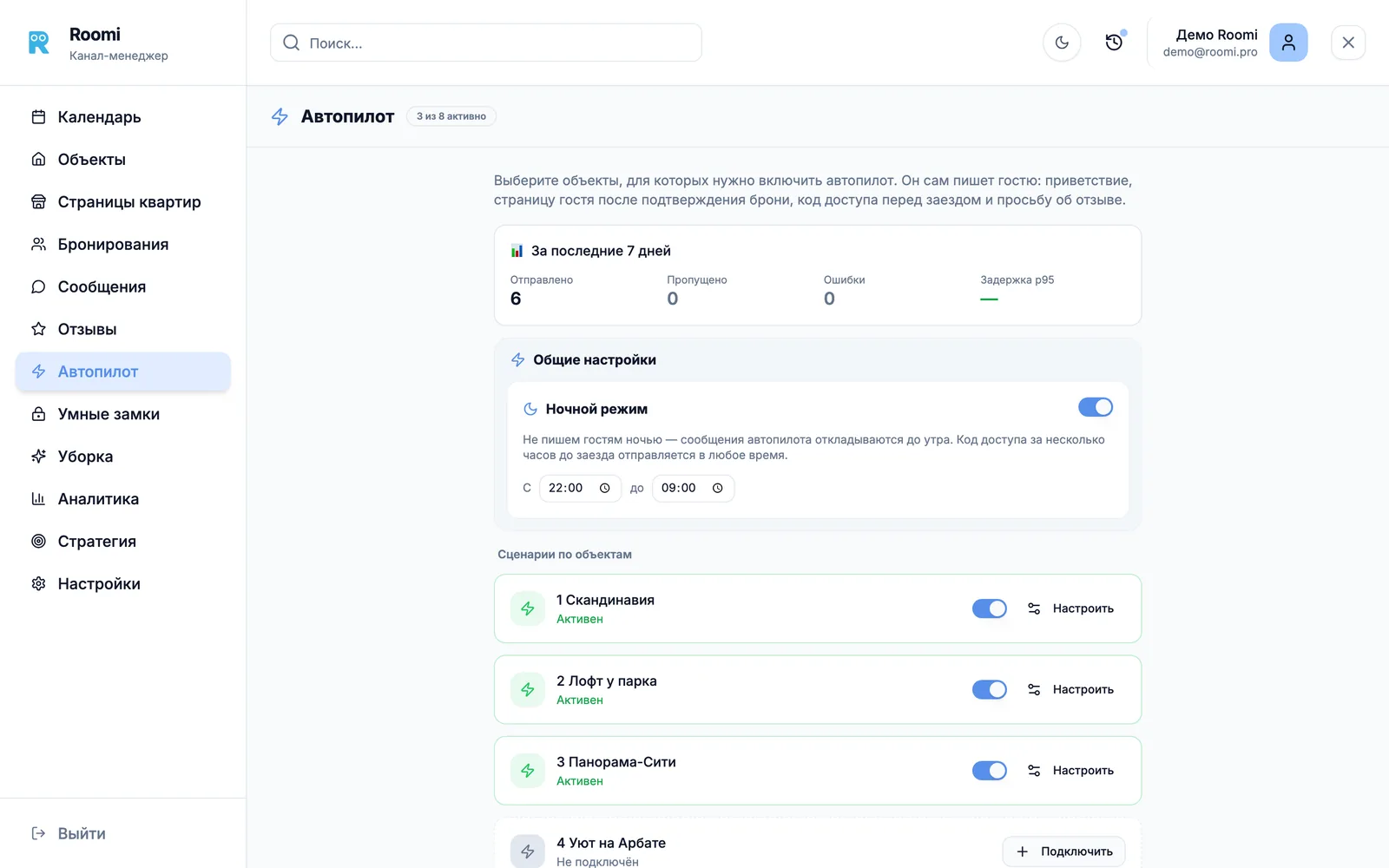Click Настроить for 2 Лофт у парка
Image resolution: width=1389 pixels, height=868 pixels.
(x=1071, y=689)
